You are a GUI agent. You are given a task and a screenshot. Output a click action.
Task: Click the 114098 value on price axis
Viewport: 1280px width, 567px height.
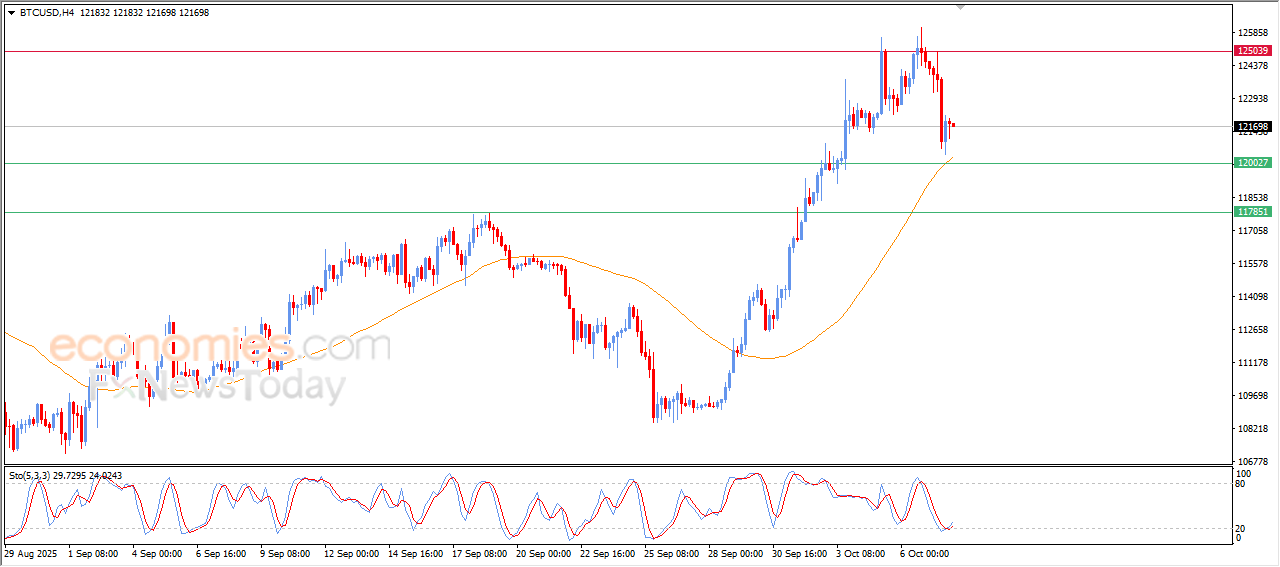(1253, 297)
